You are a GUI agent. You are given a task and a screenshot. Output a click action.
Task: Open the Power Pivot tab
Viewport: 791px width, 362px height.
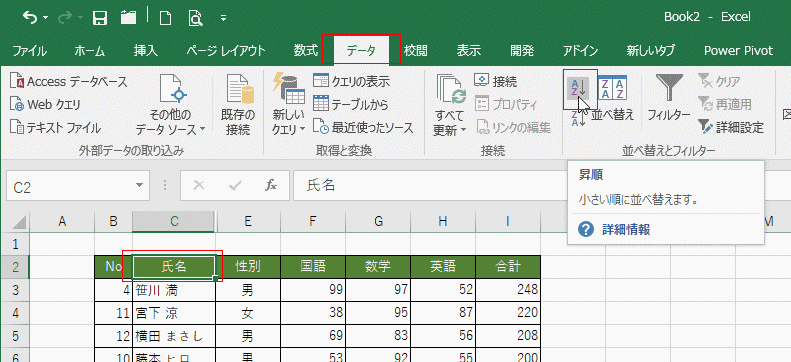point(739,50)
